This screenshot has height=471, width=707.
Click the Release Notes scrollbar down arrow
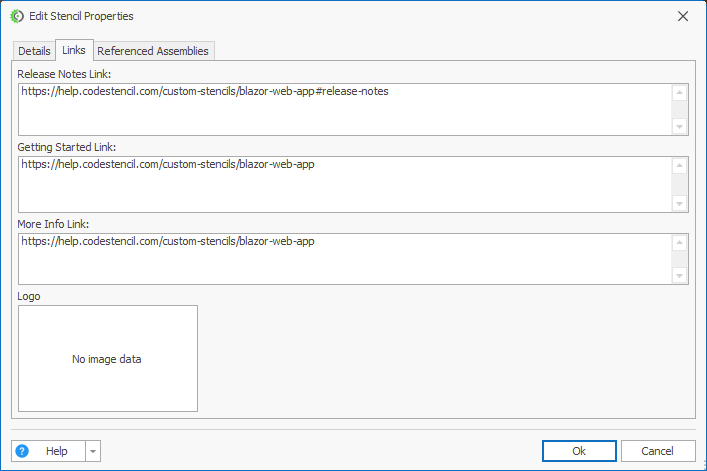click(x=679, y=127)
